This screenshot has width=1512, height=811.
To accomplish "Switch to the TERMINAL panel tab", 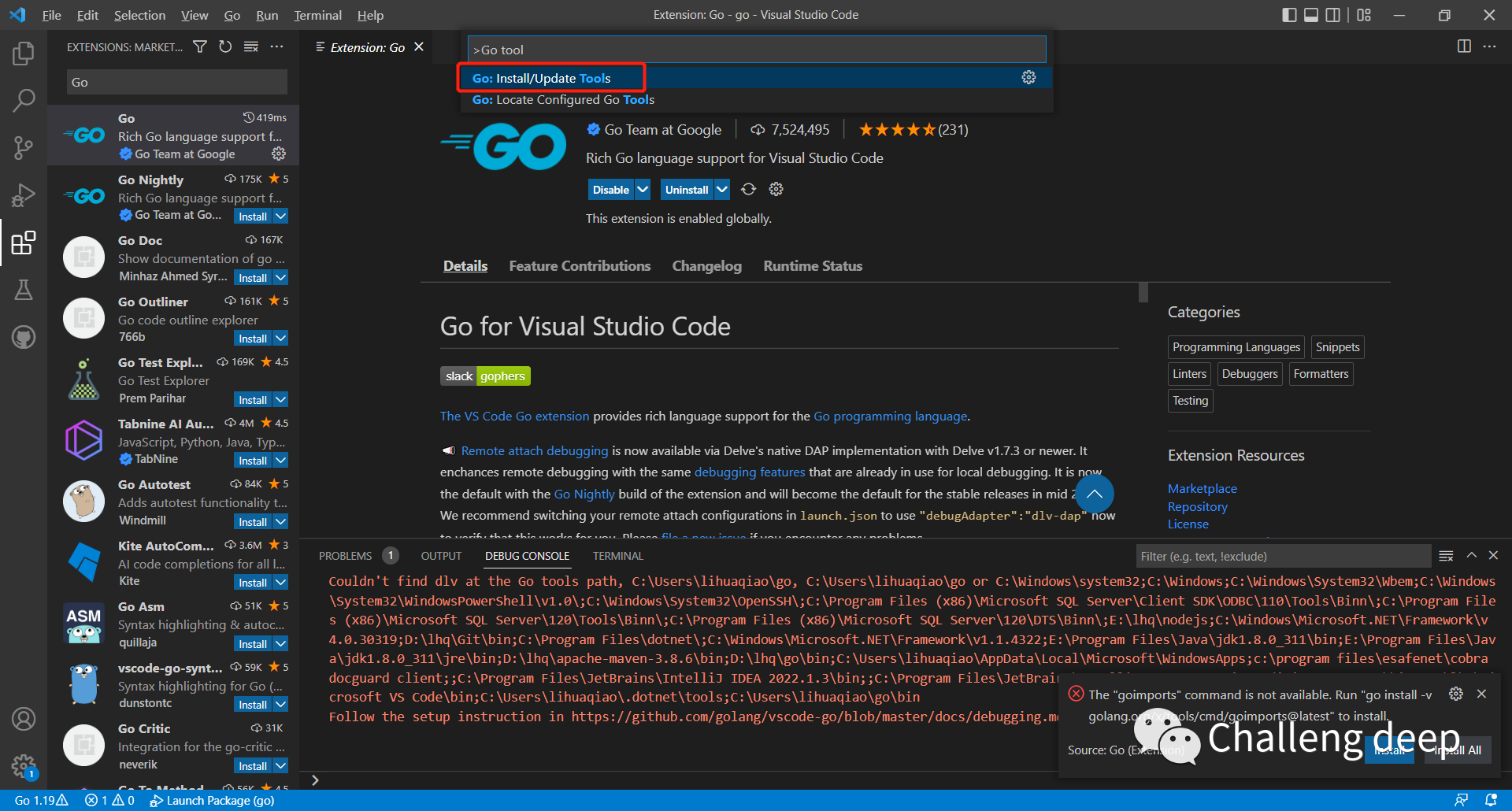I will (617, 556).
